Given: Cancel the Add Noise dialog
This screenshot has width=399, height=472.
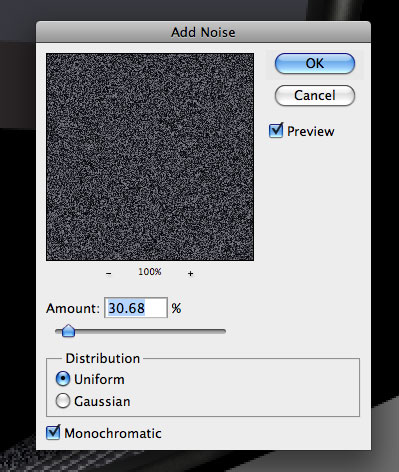Looking at the screenshot, I should click(315, 96).
